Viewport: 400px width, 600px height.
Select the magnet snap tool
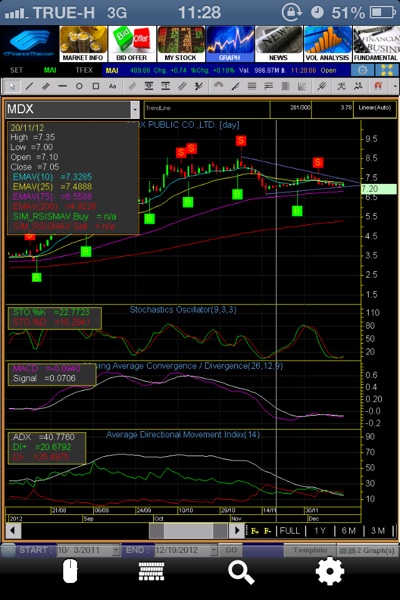click(377, 86)
